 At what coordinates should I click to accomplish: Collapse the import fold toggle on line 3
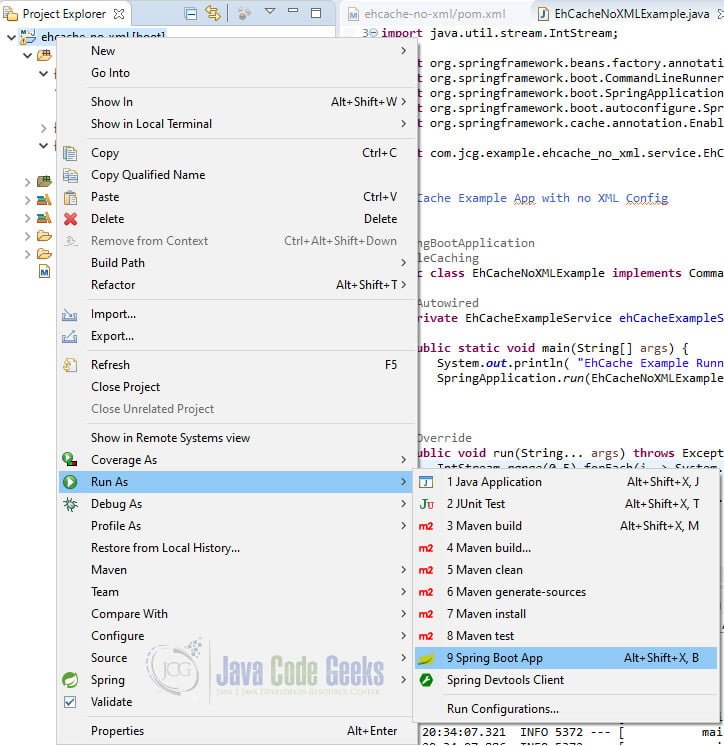[374, 33]
